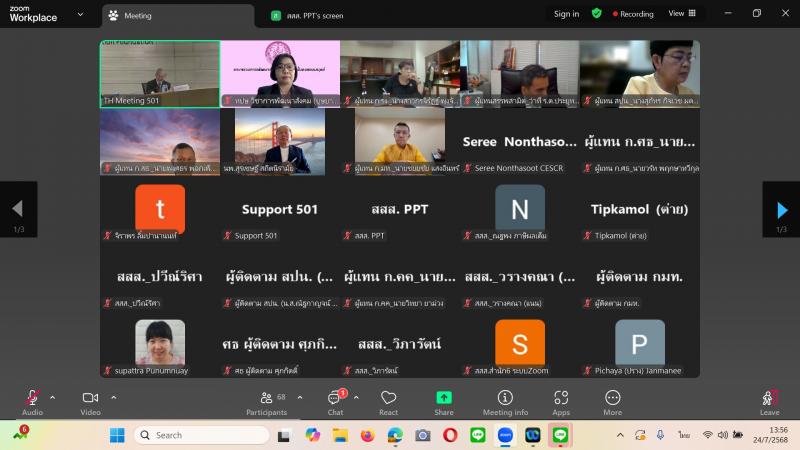
Task: Click the Sign in link
Action: point(566,14)
